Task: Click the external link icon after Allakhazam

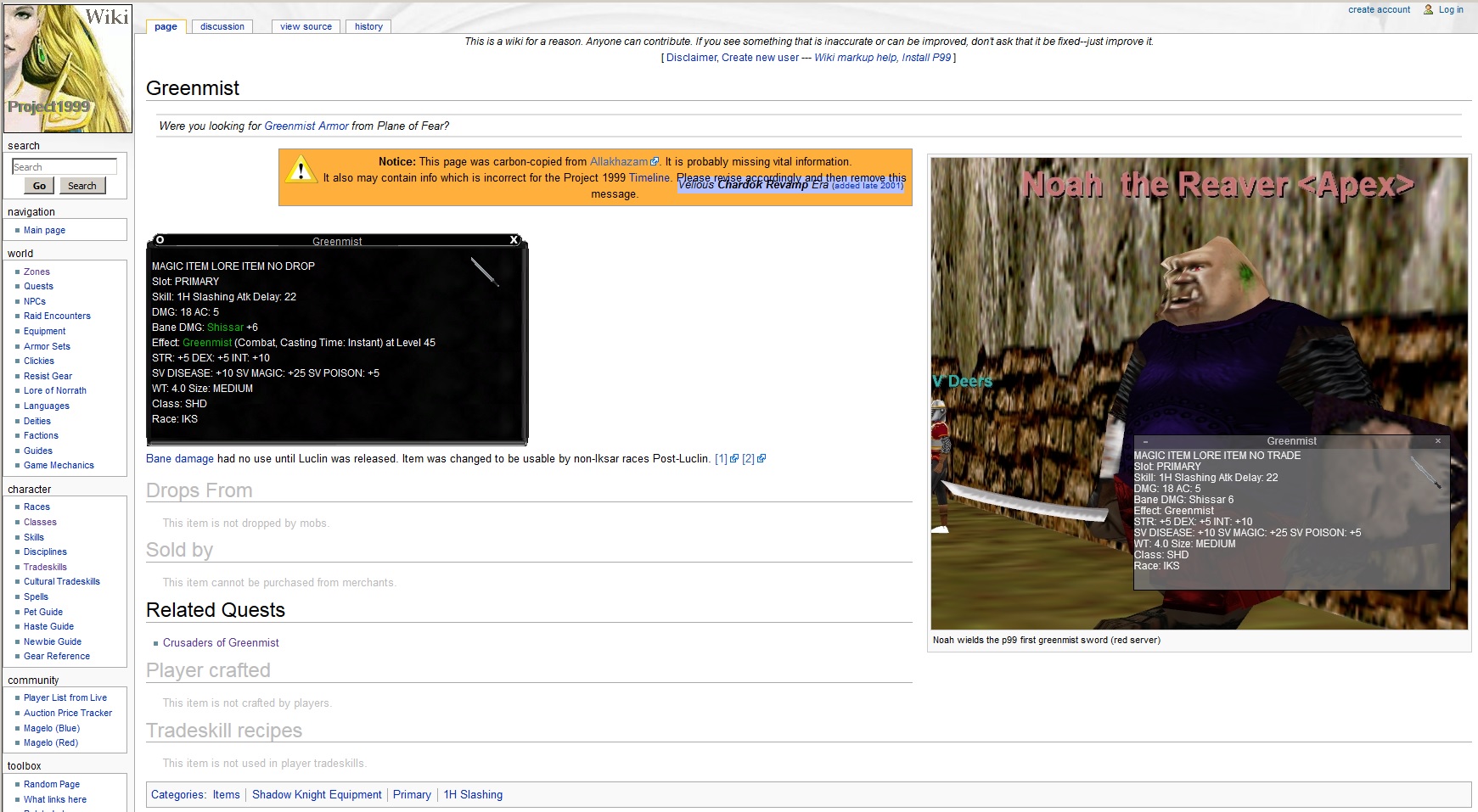Action: point(655,162)
